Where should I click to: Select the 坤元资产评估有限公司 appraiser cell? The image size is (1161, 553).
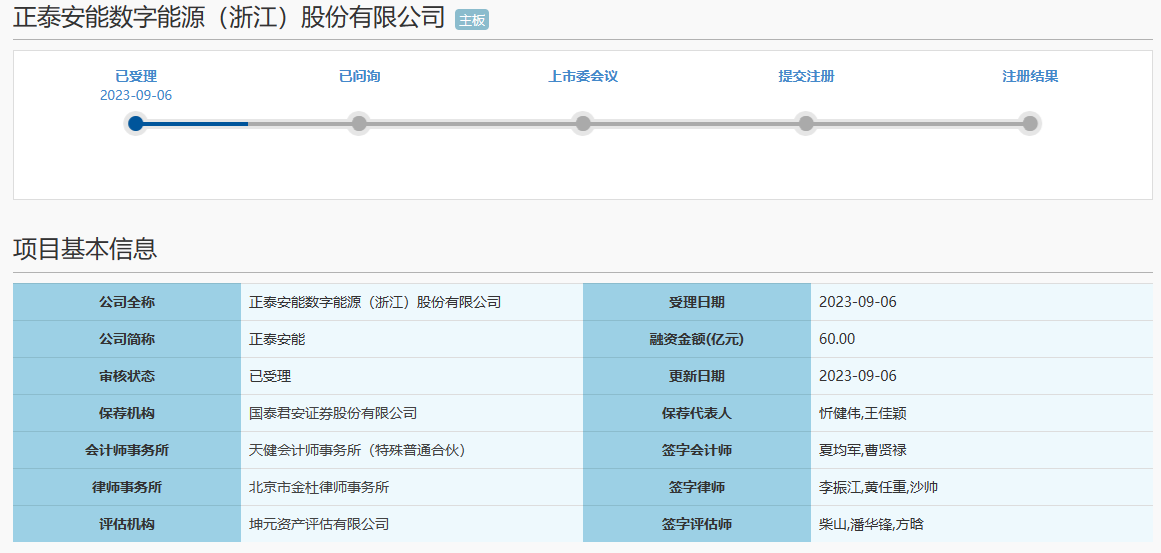(319, 524)
